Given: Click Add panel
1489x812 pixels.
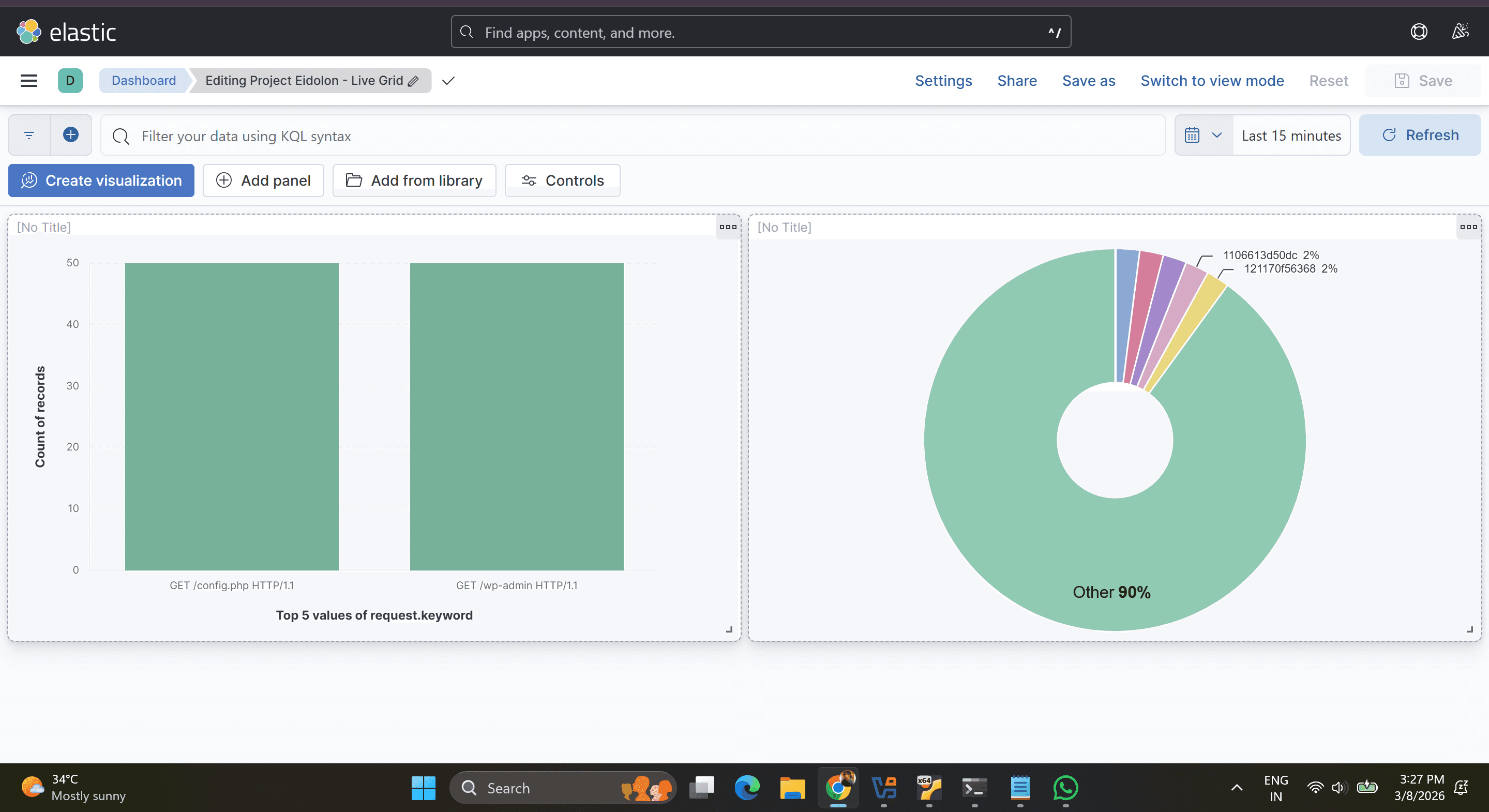Looking at the screenshot, I should pos(263,181).
